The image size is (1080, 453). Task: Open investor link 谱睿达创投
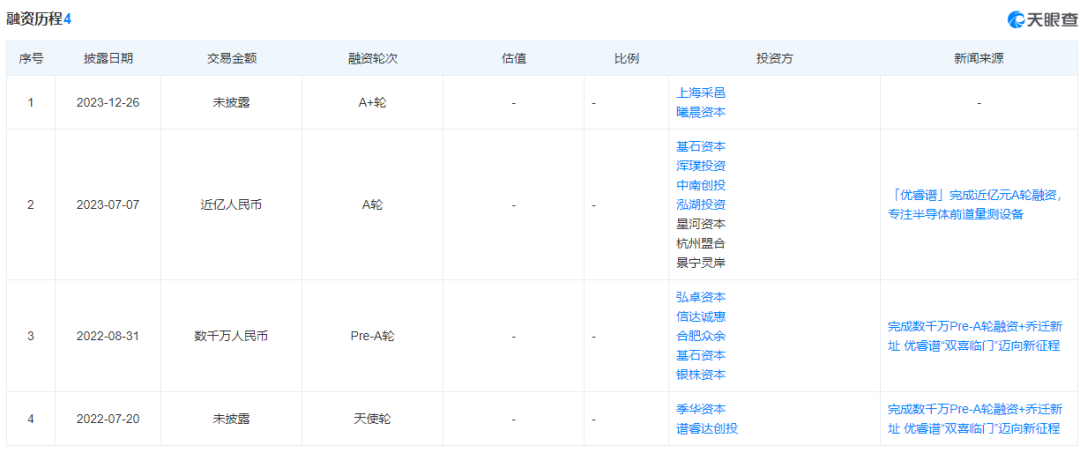[707, 428]
